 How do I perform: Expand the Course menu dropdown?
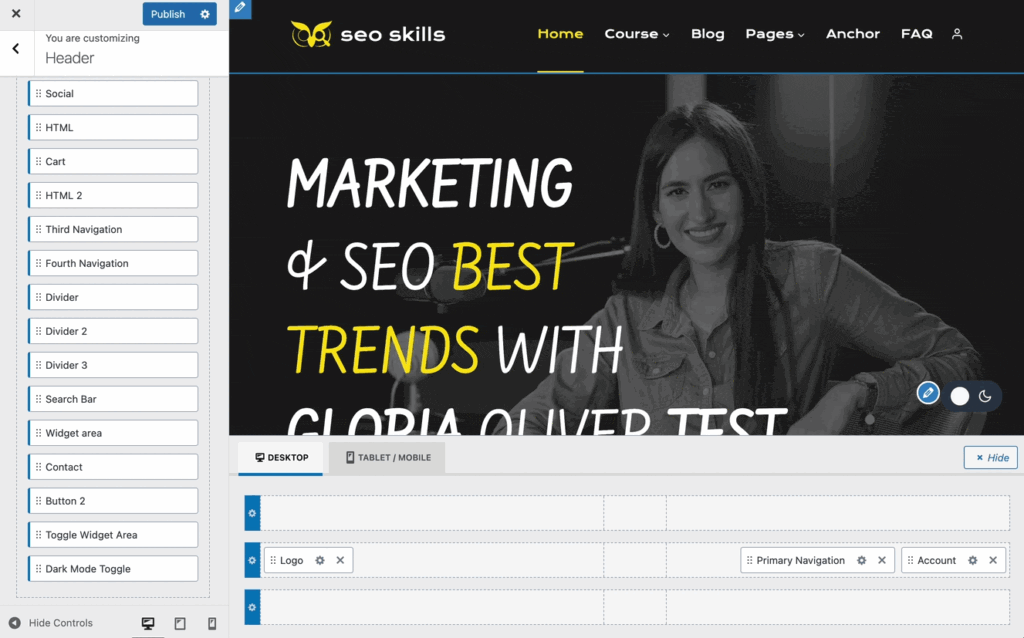[637, 34]
